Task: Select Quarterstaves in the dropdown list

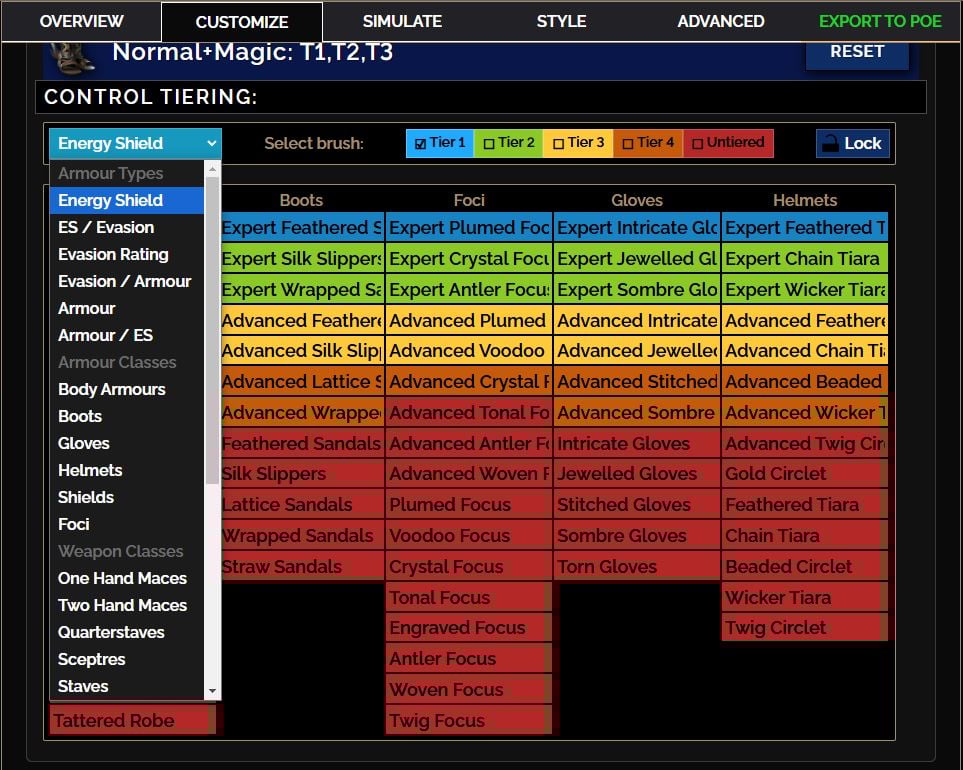Action: [x=111, y=632]
